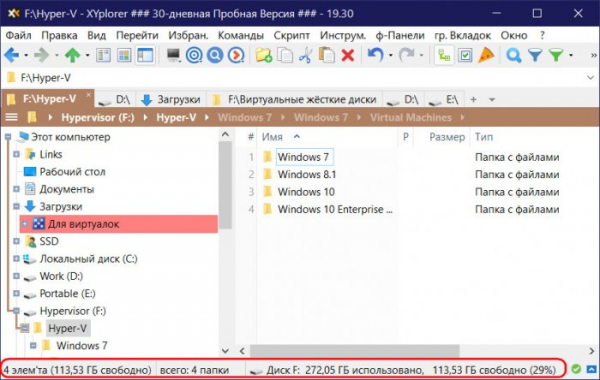
Task: Show more toolbar buttons via chevron overflow
Action: [594, 55]
